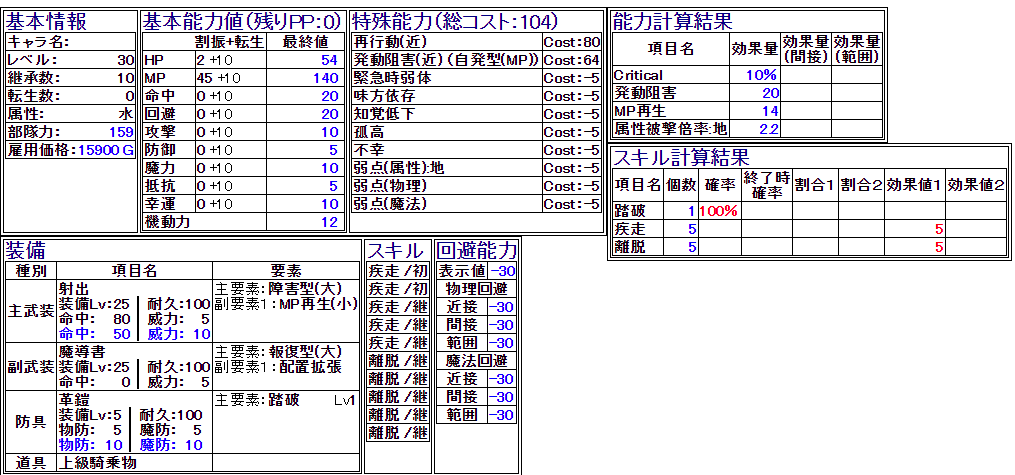Click the MP allocation cell 45 +10
1015x475 pixels.
tap(230, 78)
